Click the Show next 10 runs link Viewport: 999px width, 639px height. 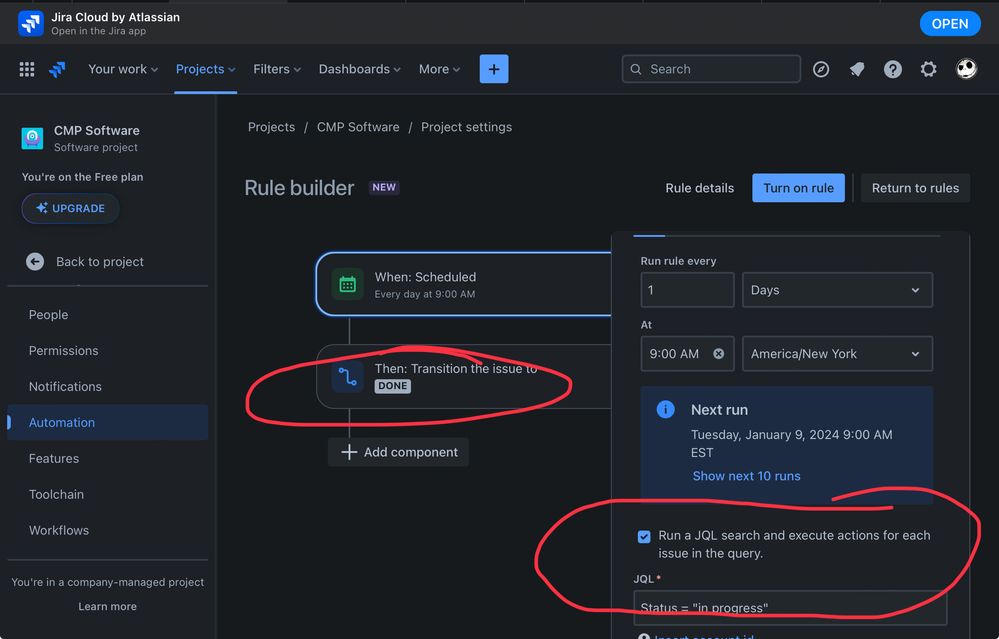click(746, 476)
